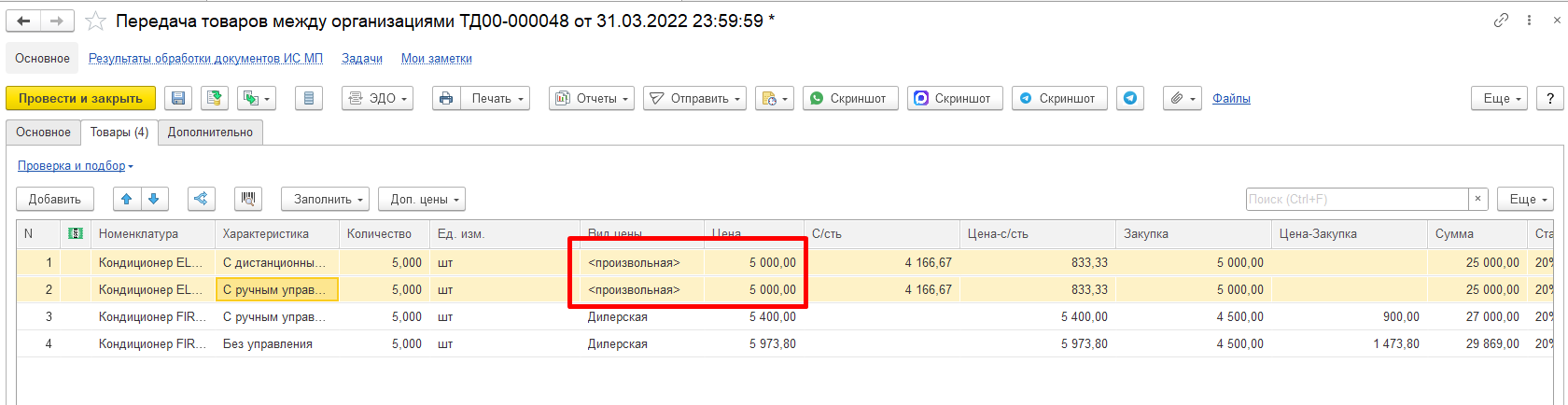Switch to the Основное form tab

(43, 133)
